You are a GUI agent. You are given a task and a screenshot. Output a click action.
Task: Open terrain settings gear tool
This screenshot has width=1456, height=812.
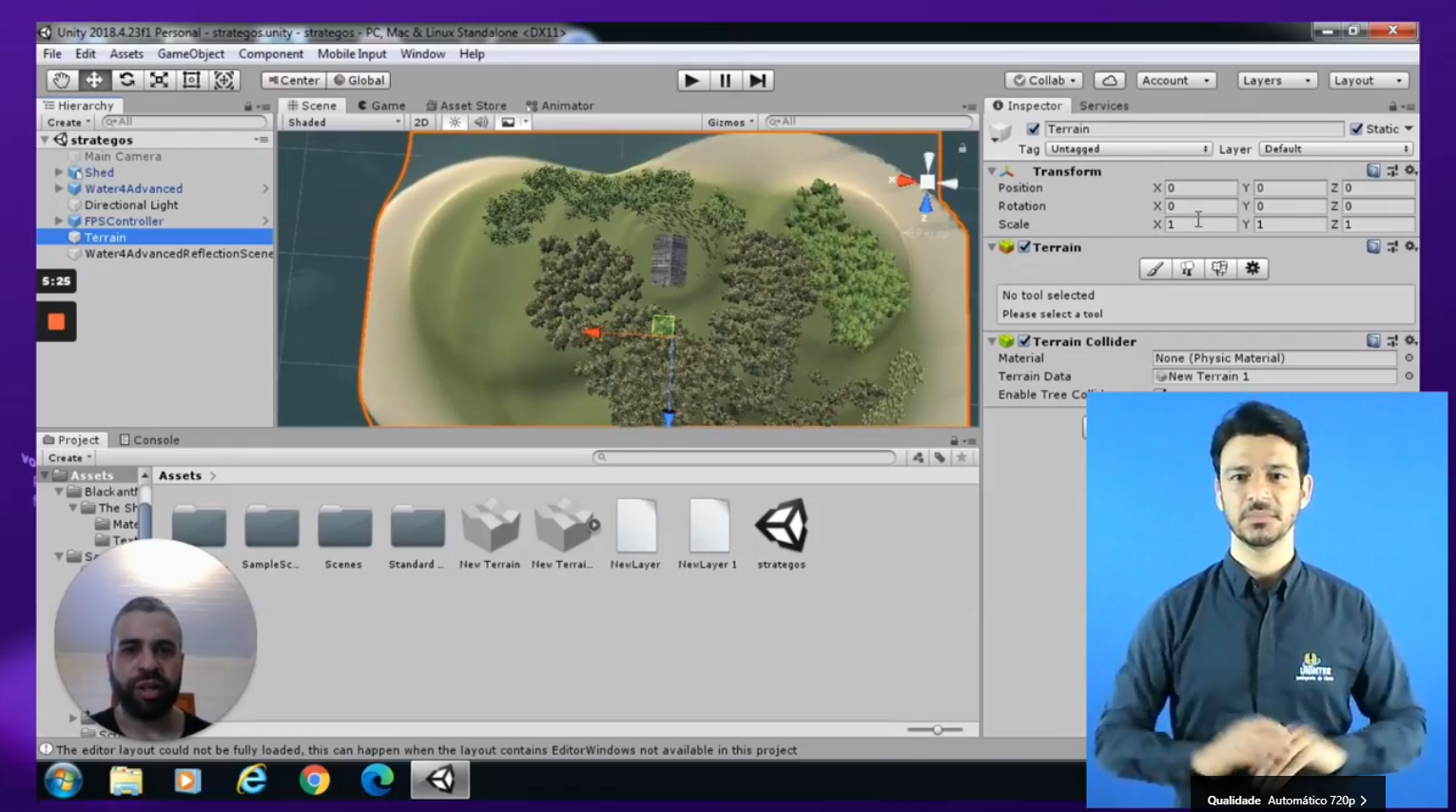[1252, 269]
